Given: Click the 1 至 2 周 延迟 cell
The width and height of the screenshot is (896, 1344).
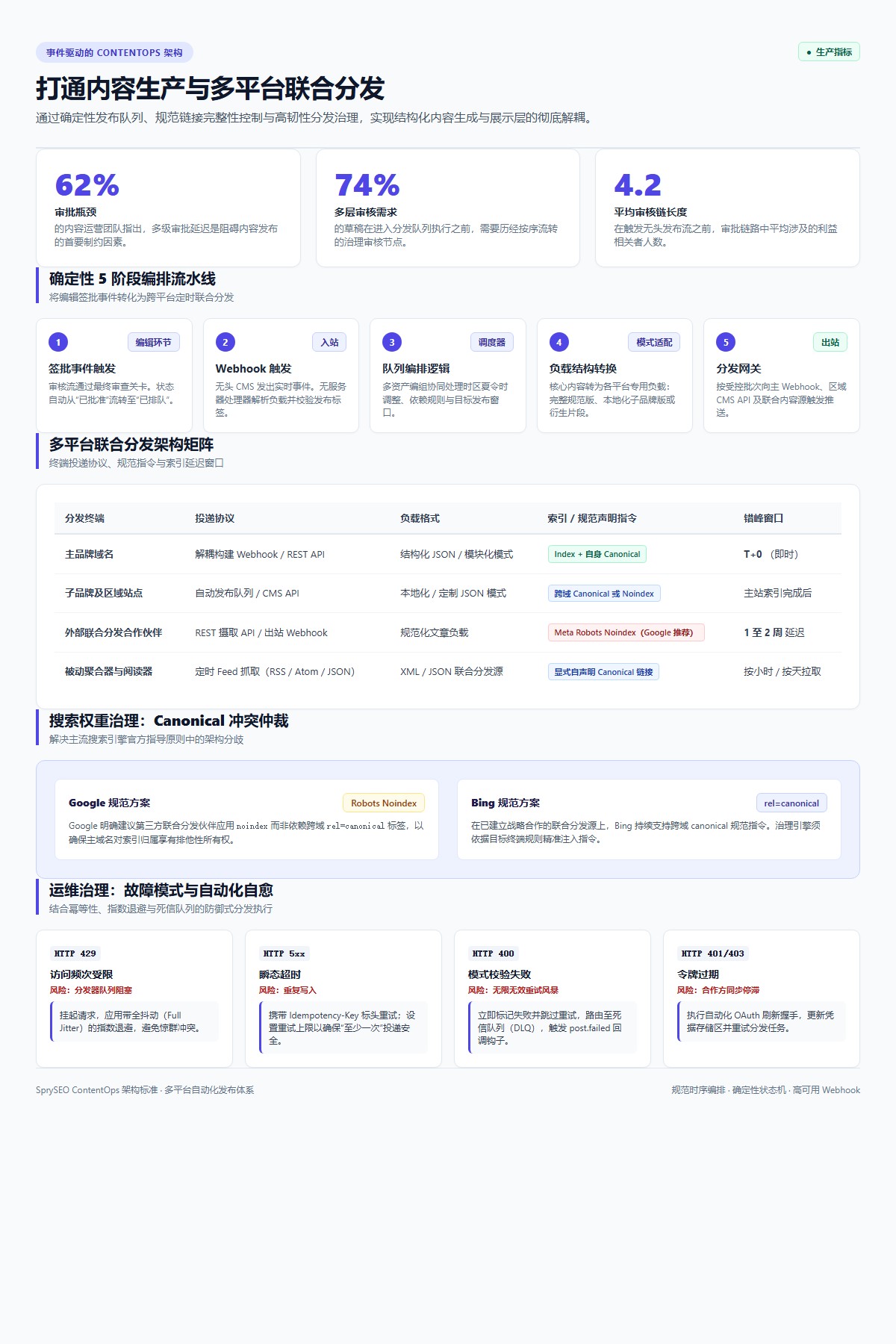Looking at the screenshot, I should coord(774,632).
